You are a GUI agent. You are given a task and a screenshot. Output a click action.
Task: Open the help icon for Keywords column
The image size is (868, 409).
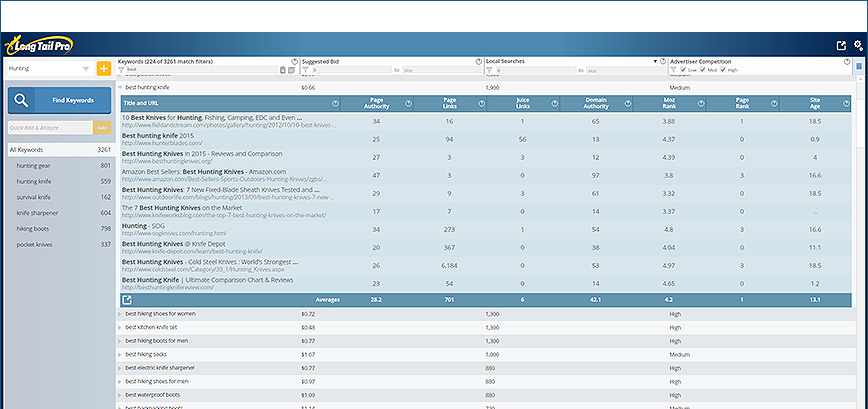(x=294, y=61)
